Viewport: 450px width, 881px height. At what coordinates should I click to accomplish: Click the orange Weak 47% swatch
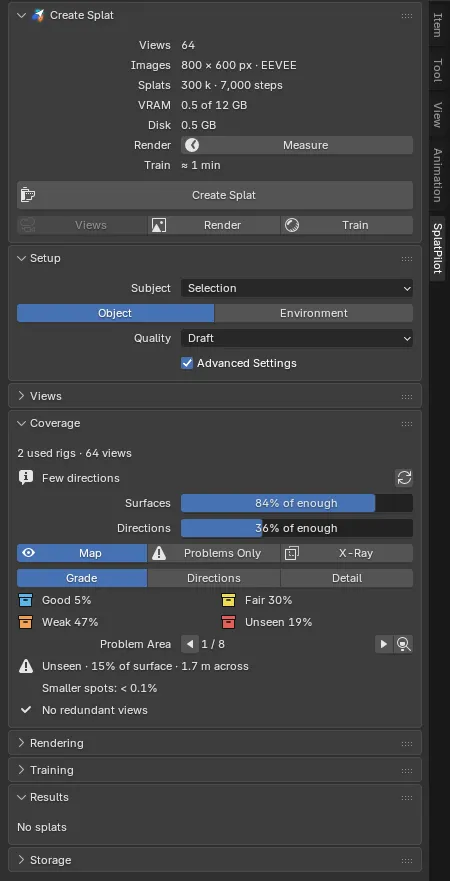25,623
